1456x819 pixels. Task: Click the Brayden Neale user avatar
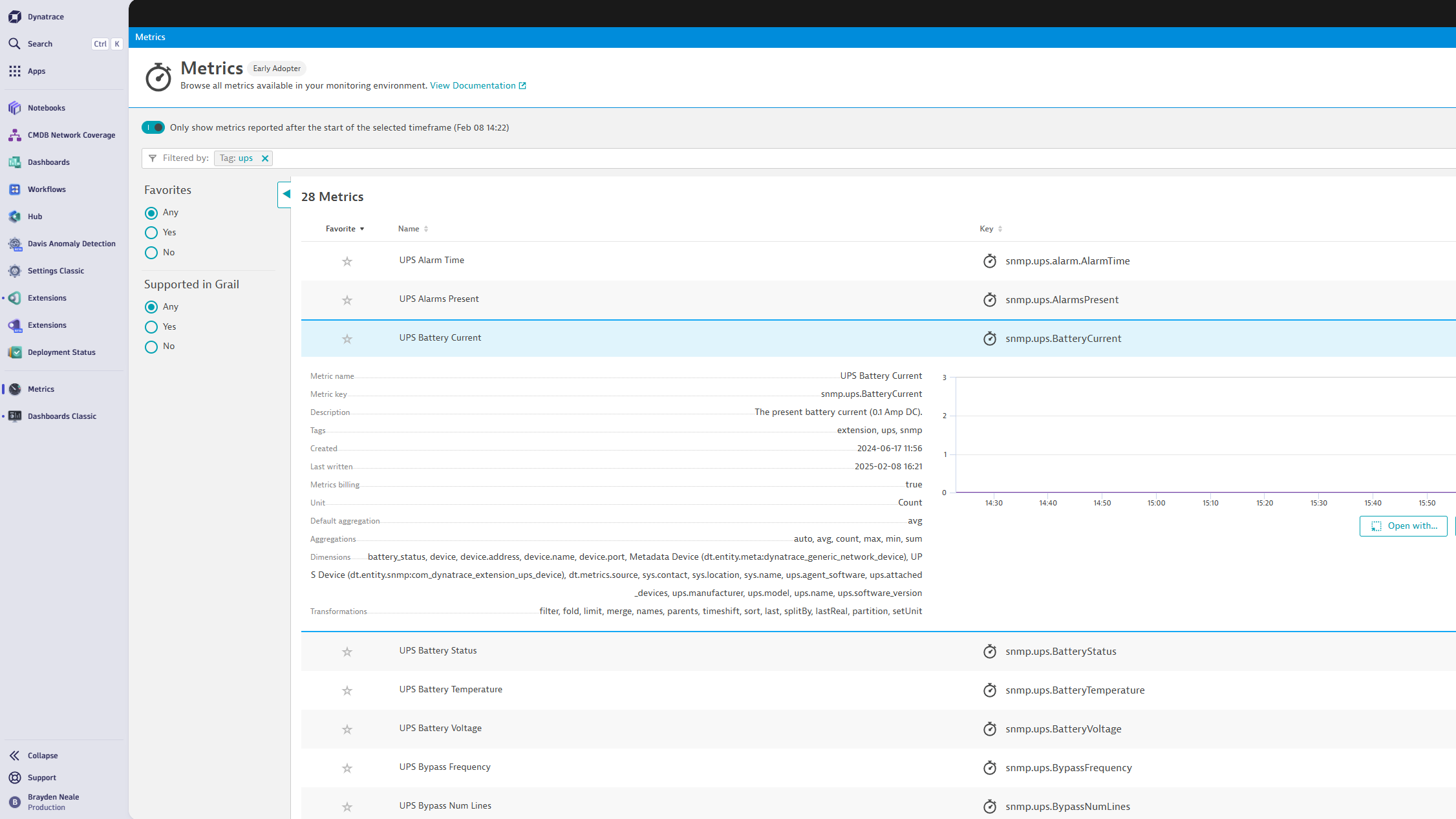pos(15,802)
